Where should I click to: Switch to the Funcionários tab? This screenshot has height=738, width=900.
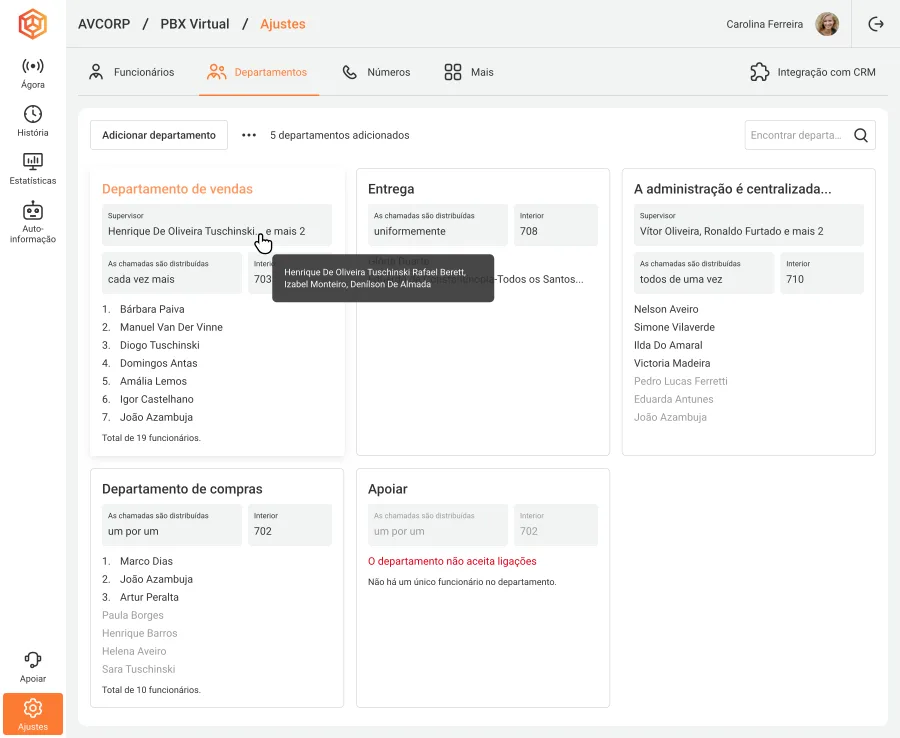tap(131, 72)
